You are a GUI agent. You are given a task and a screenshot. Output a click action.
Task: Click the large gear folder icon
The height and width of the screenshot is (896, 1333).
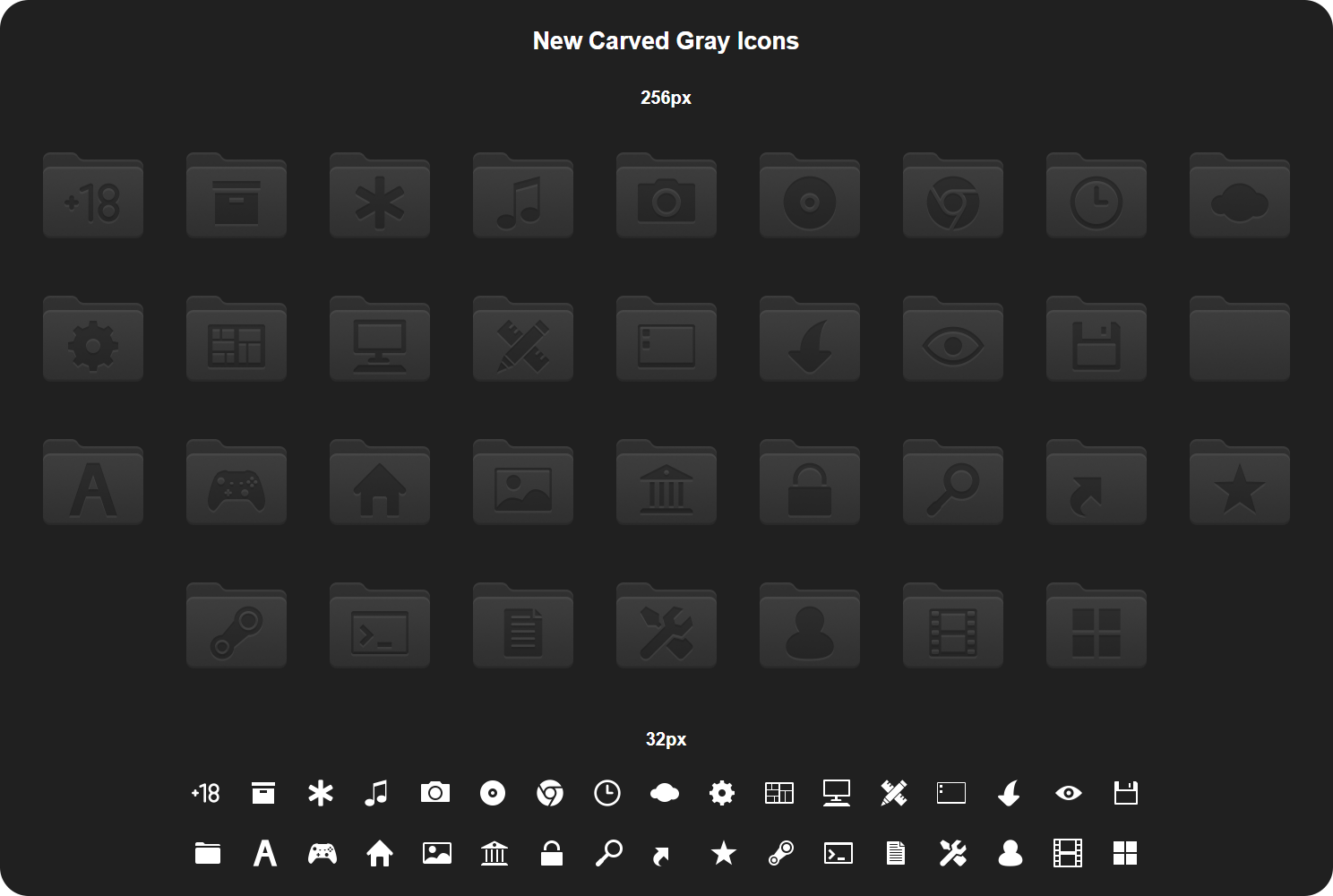pyautogui.click(x=93, y=338)
